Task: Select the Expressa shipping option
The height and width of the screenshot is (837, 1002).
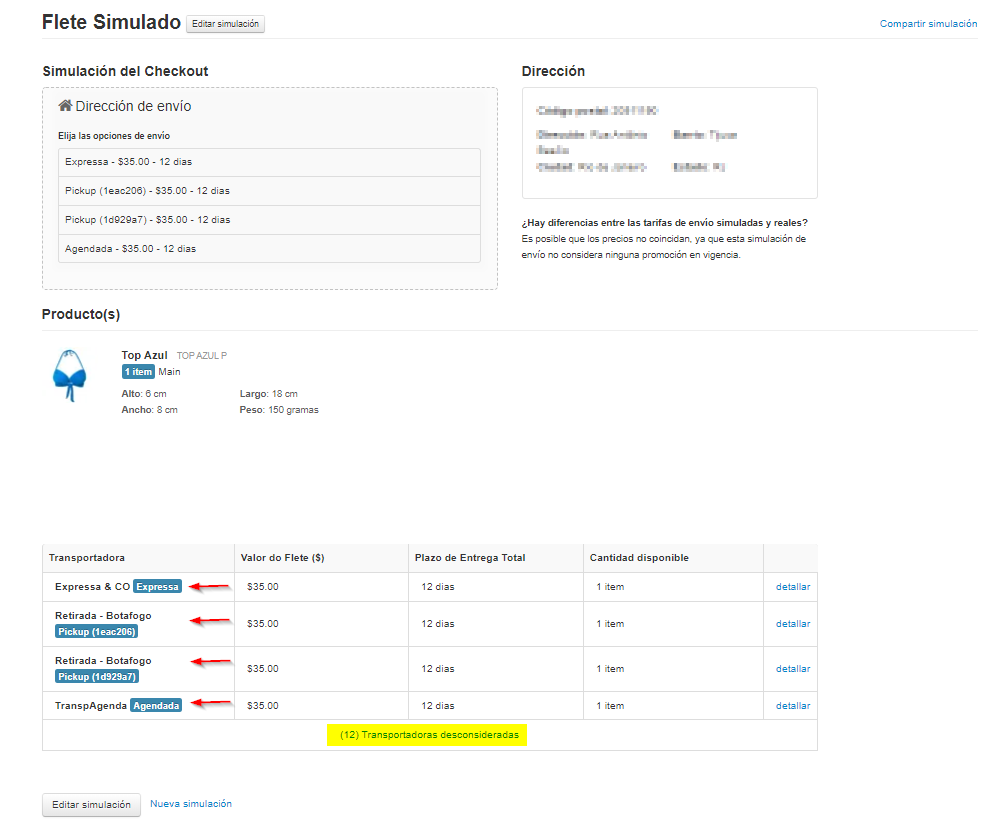Action: [269, 162]
